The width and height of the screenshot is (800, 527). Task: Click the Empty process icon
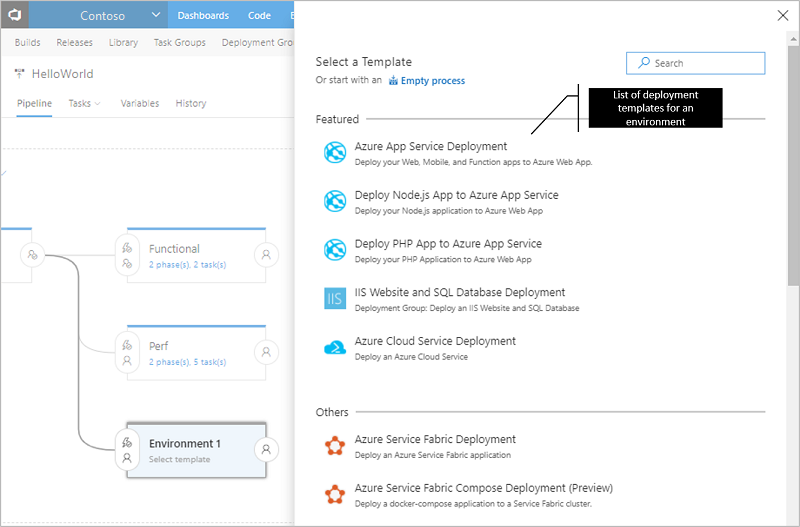[393, 81]
